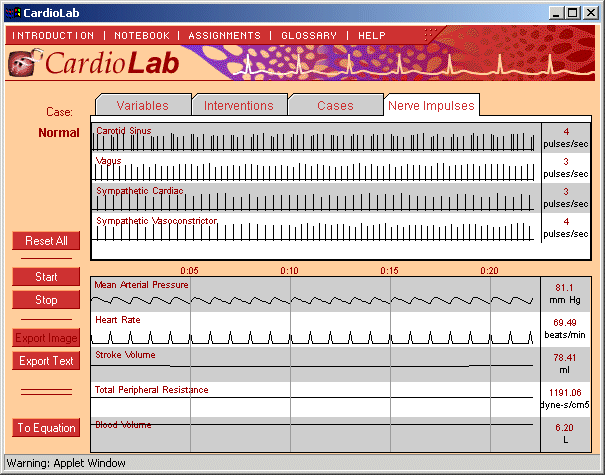Image resolution: width=605 pixels, height=475 pixels.
Task: Select the Nerve Impulses tab
Action: [x=431, y=105]
